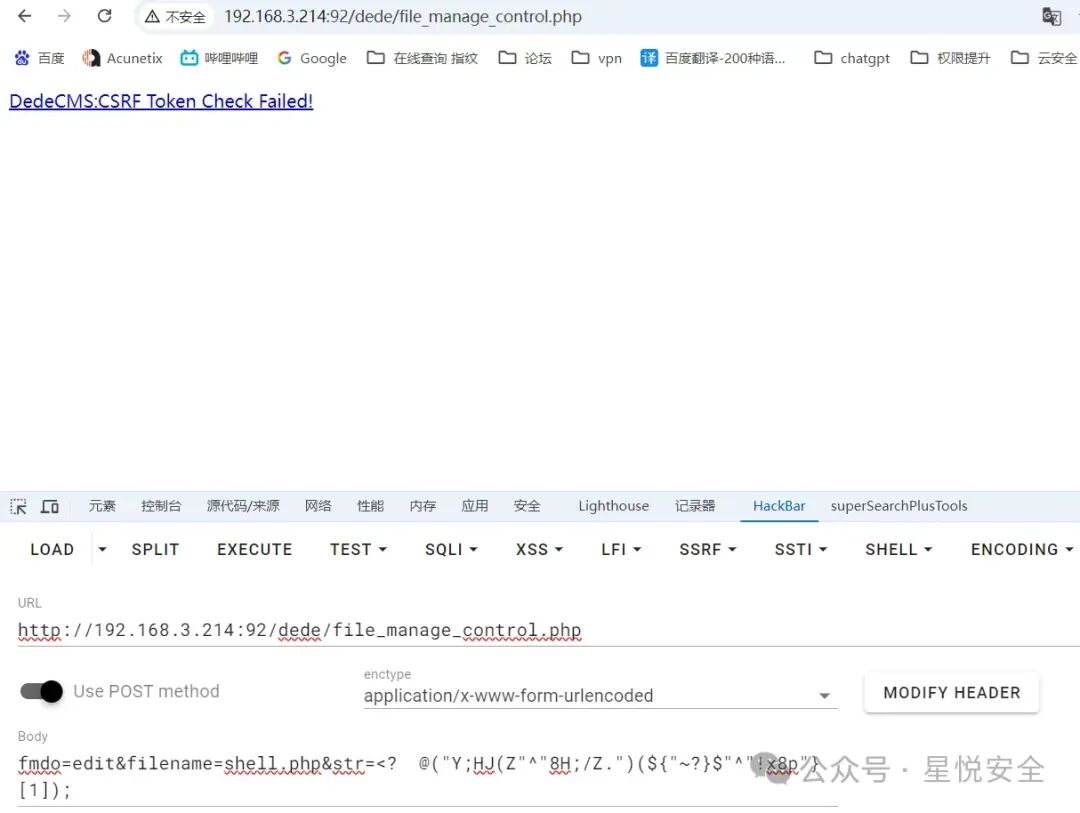Screen dimensions: 1080x813
Task: Expand the SQLI dropdown menu
Action: pyautogui.click(x=451, y=549)
